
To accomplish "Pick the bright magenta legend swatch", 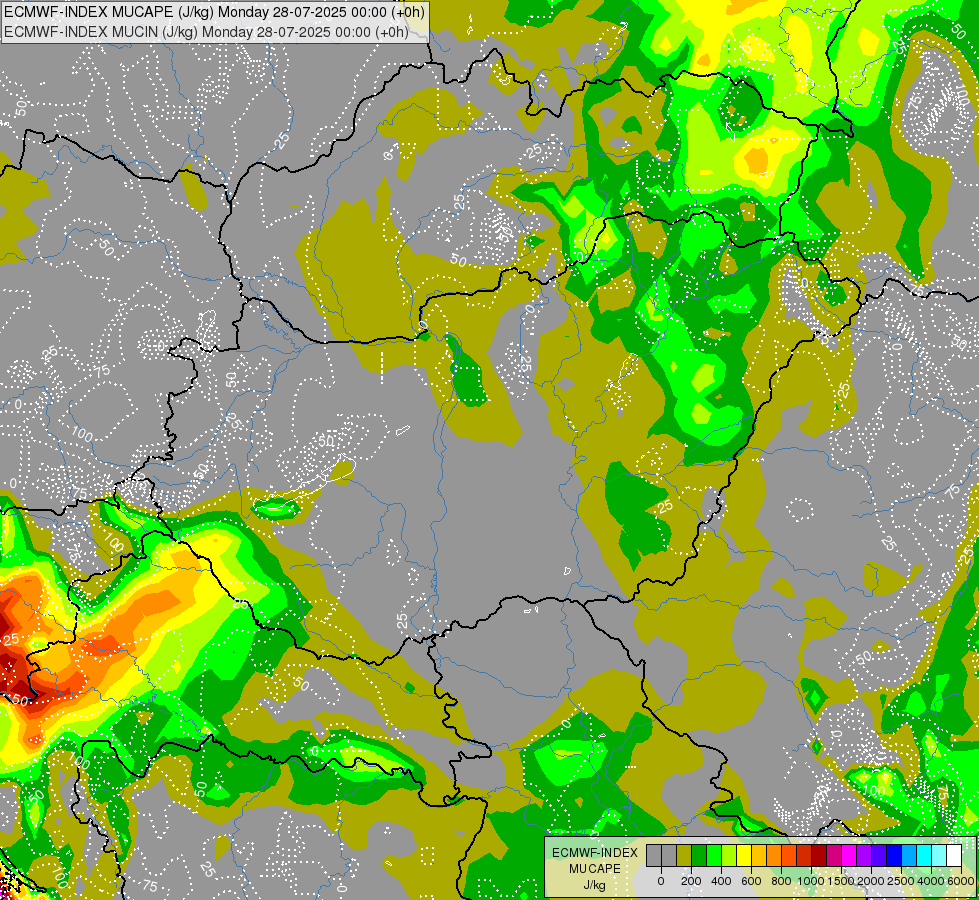I will (x=849, y=856).
